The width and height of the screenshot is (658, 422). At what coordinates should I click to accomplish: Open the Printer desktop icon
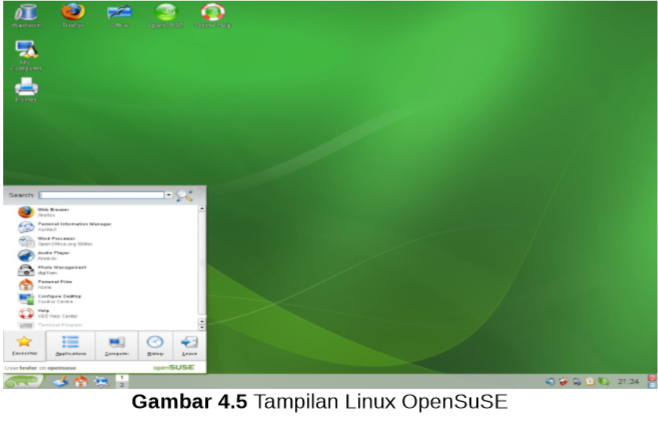click(26, 90)
